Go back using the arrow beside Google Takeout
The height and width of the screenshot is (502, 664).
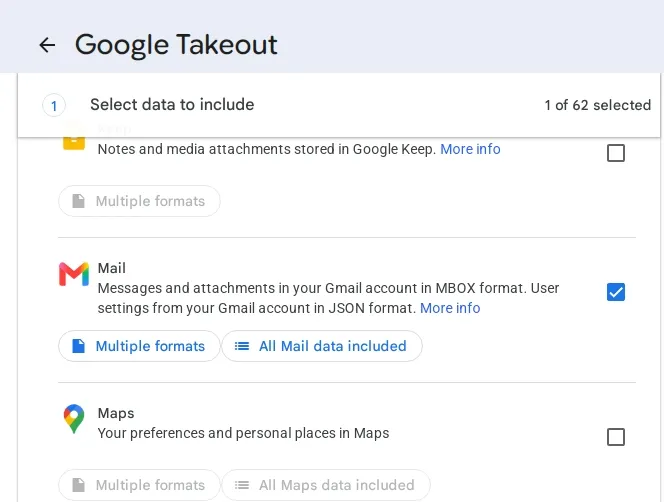[x=47, y=45]
